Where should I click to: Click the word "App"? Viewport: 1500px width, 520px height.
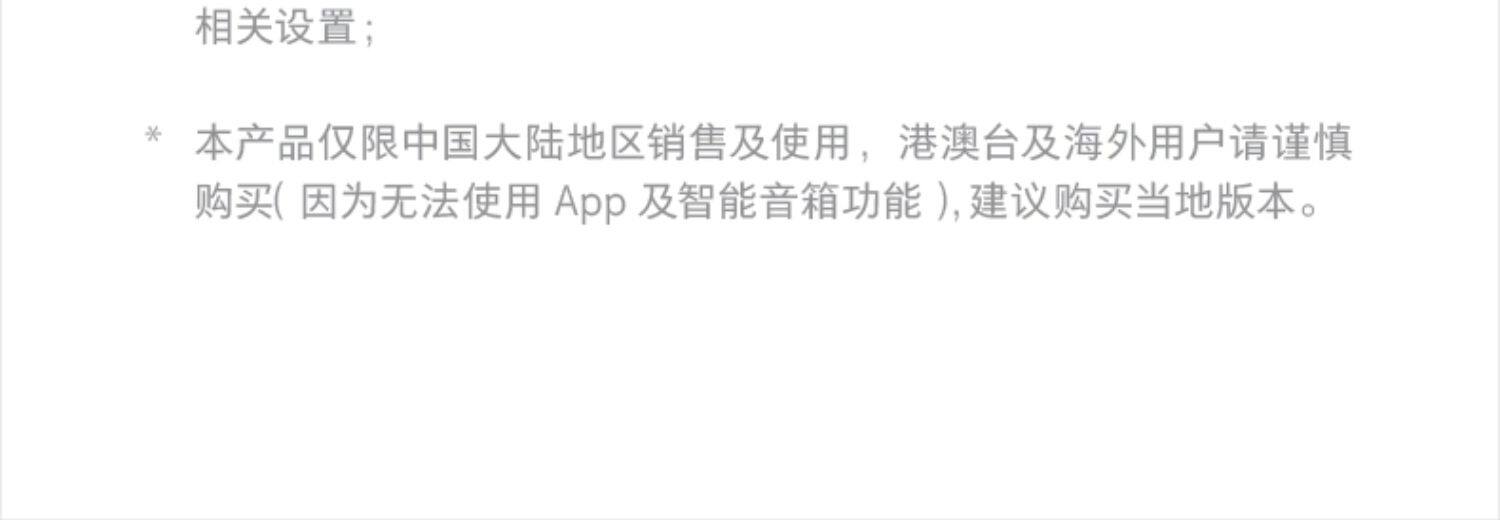[591, 203]
